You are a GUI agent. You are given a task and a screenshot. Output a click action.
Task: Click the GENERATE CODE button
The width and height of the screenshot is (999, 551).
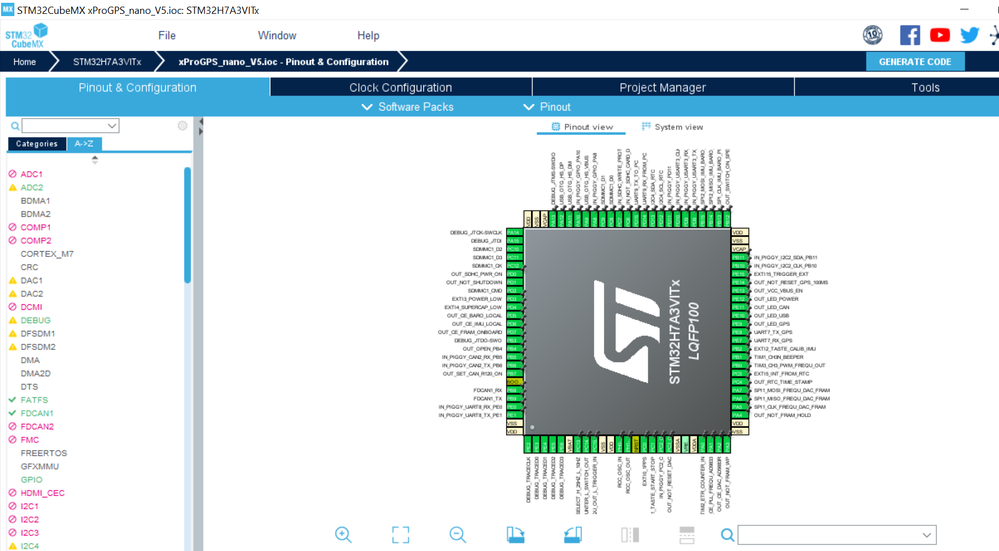915,62
